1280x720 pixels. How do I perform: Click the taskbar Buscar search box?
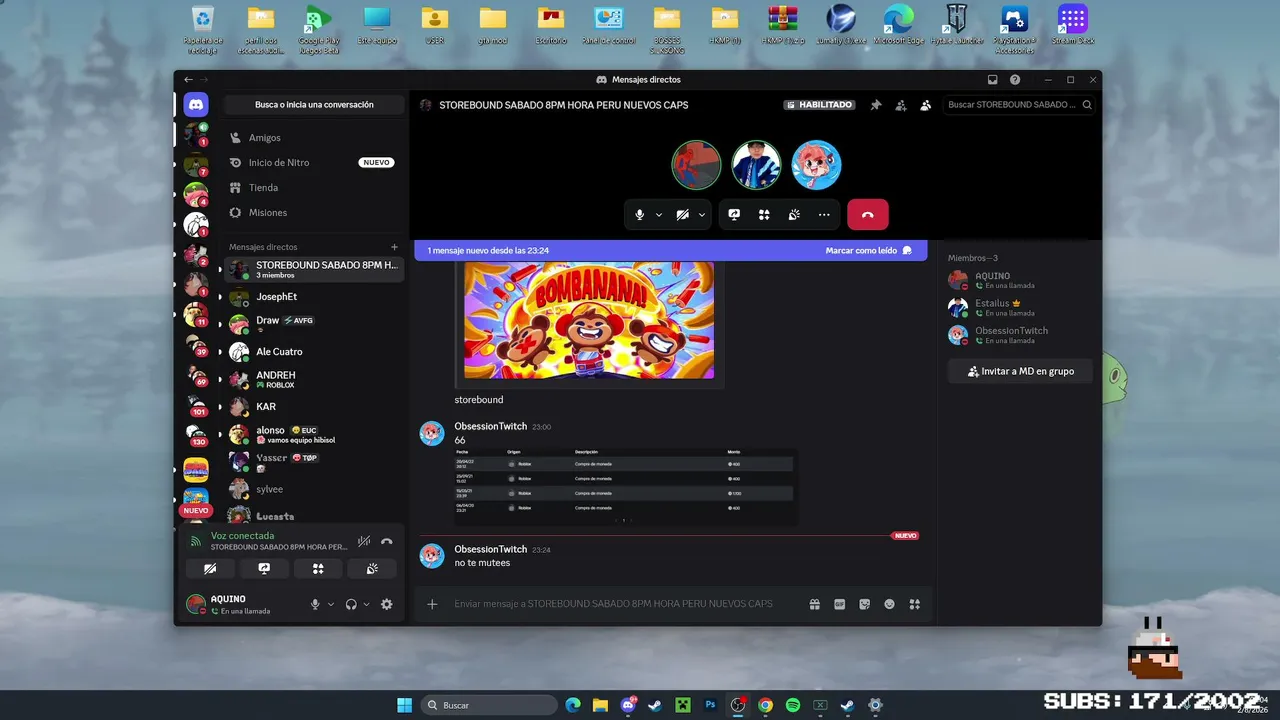tap(489, 705)
